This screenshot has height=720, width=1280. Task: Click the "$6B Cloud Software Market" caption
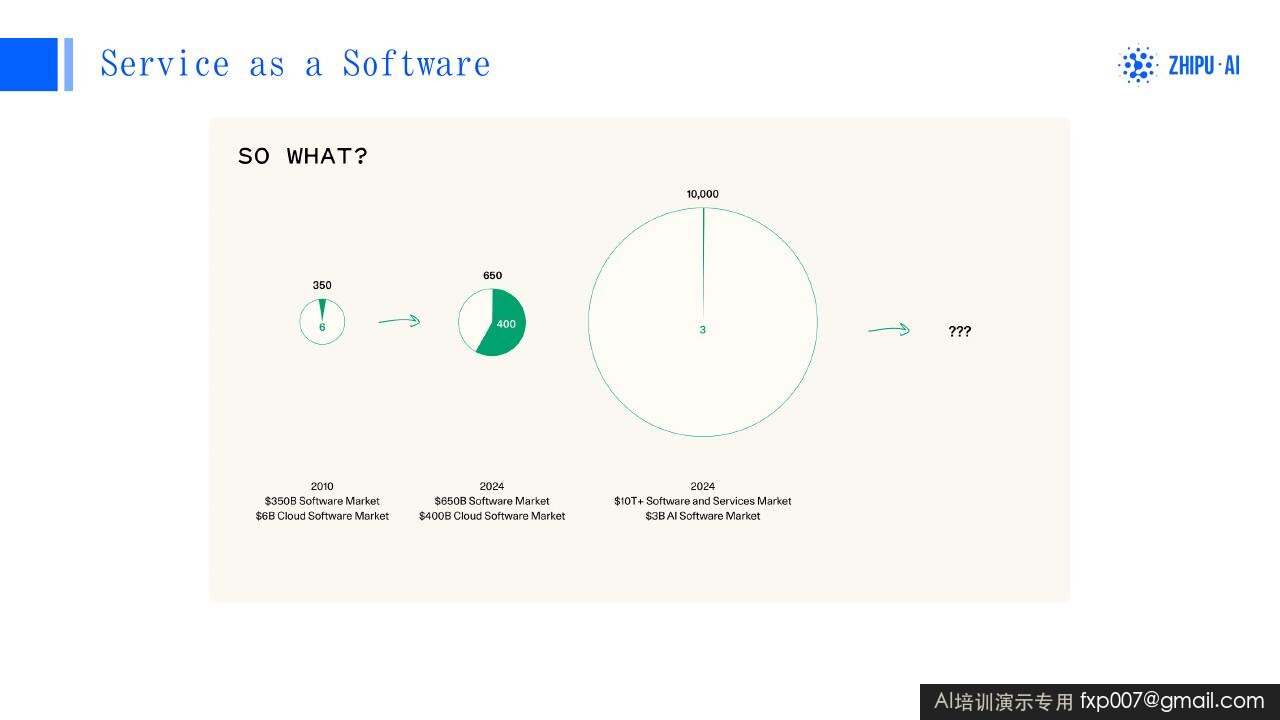(322, 516)
